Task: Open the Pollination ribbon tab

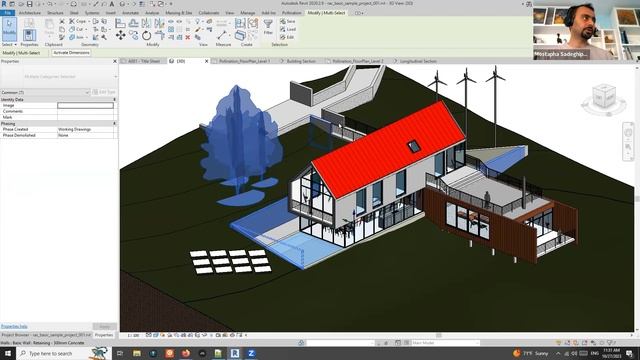Action: (x=291, y=13)
